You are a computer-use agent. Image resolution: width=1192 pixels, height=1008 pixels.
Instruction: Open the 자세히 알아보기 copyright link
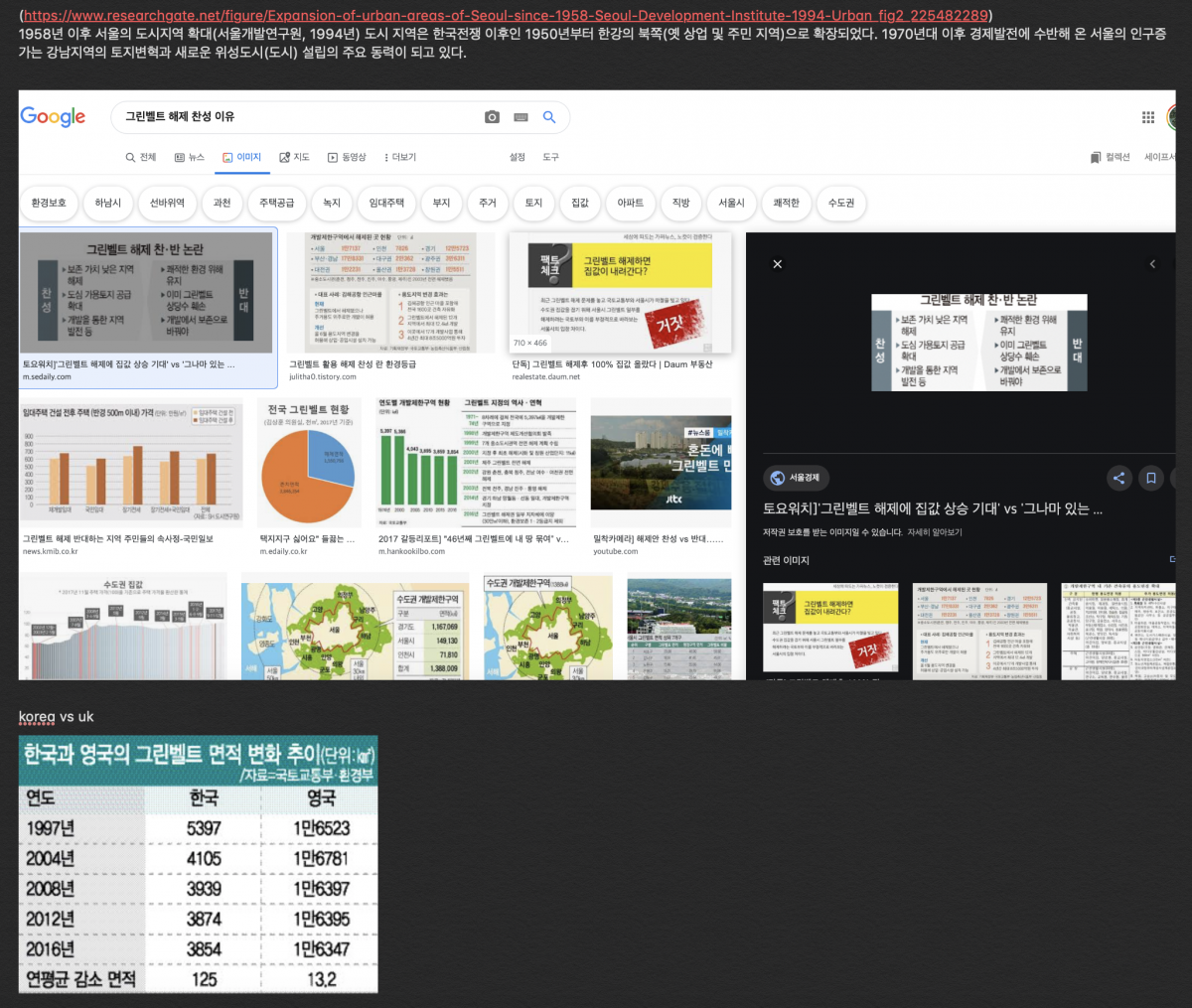(x=935, y=532)
